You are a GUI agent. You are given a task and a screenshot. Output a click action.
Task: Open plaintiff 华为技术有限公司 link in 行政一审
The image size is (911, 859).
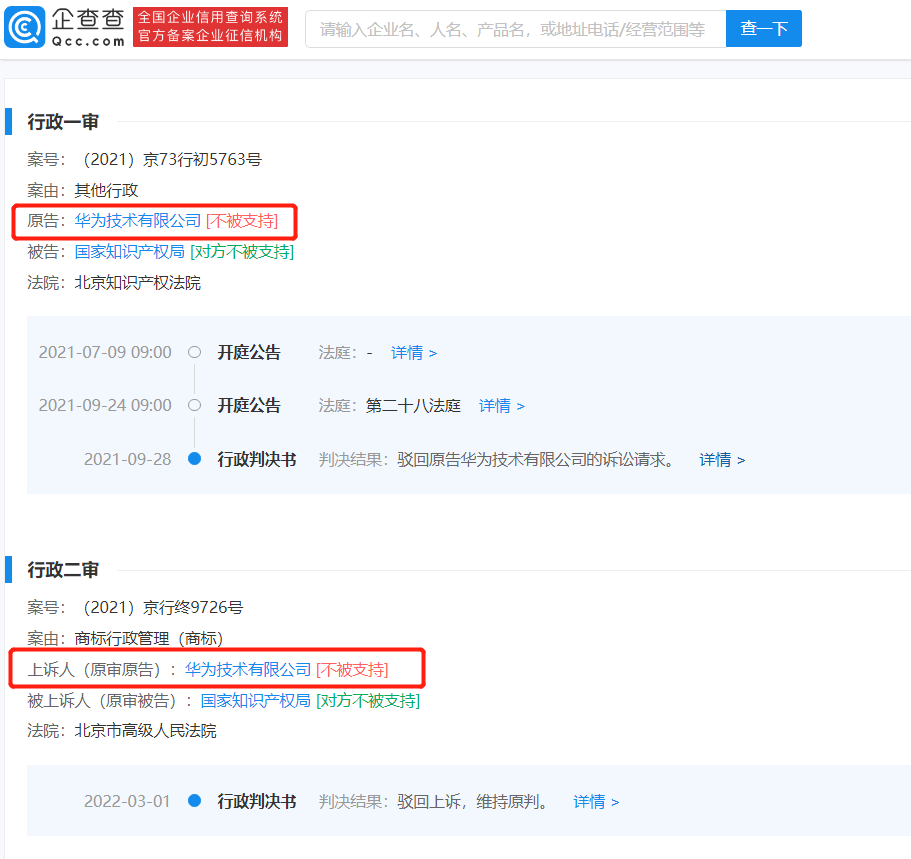(x=138, y=221)
